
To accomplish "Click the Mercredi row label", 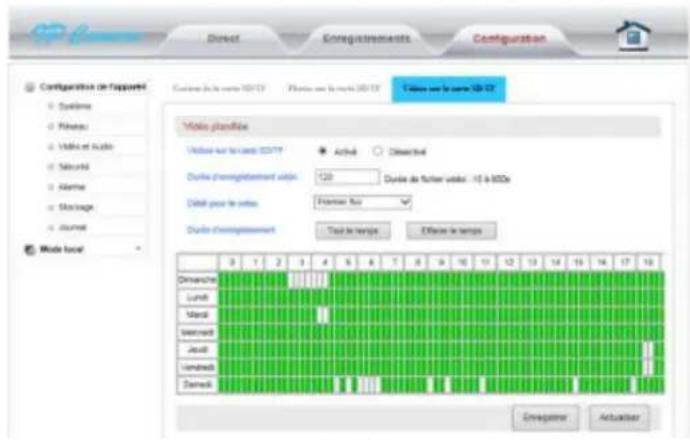I will click(198, 332).
